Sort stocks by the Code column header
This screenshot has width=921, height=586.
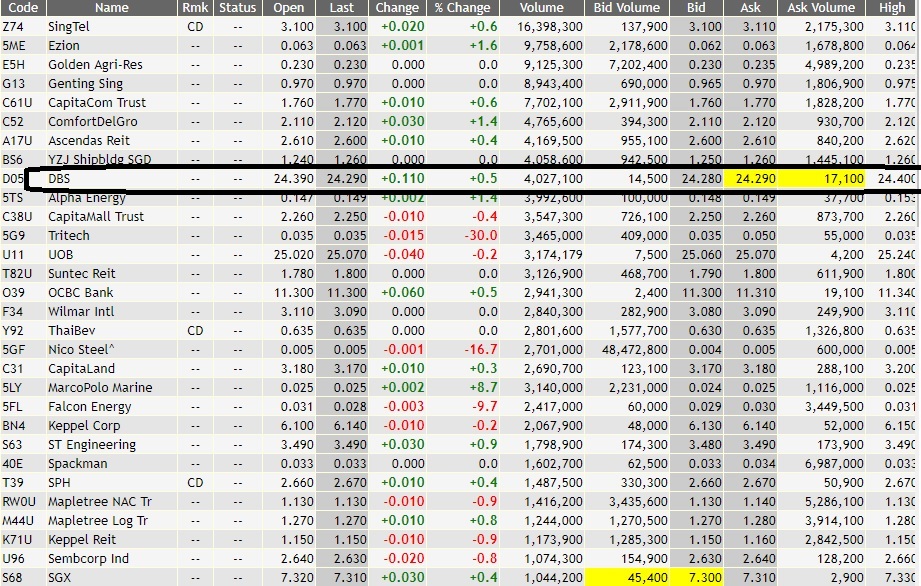pyautogui.click(x=26, y=8)
